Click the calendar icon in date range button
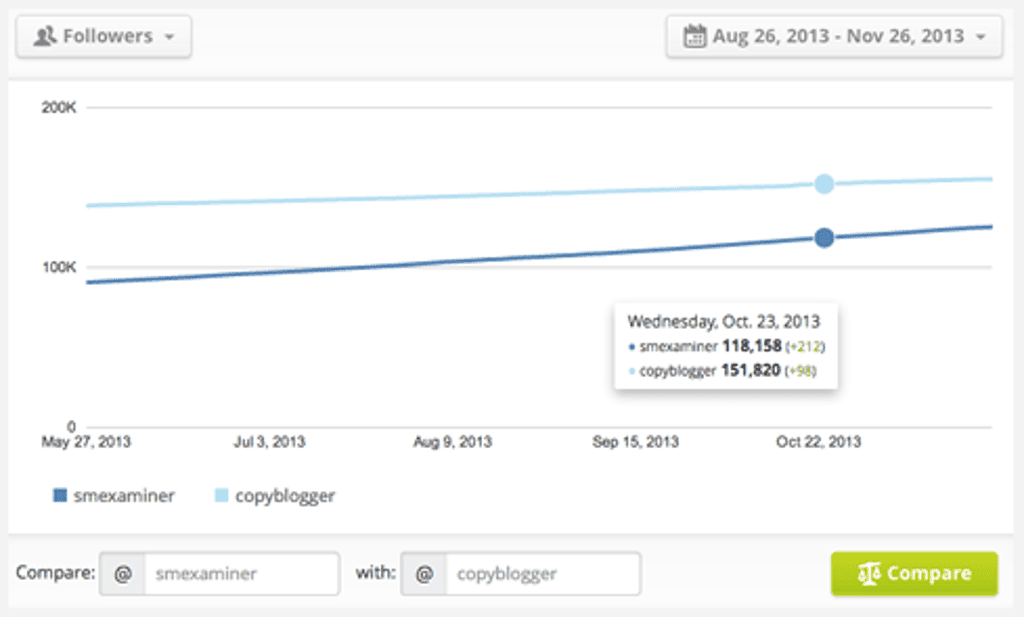Screen dimensions: 1024x617 (694, 36)
